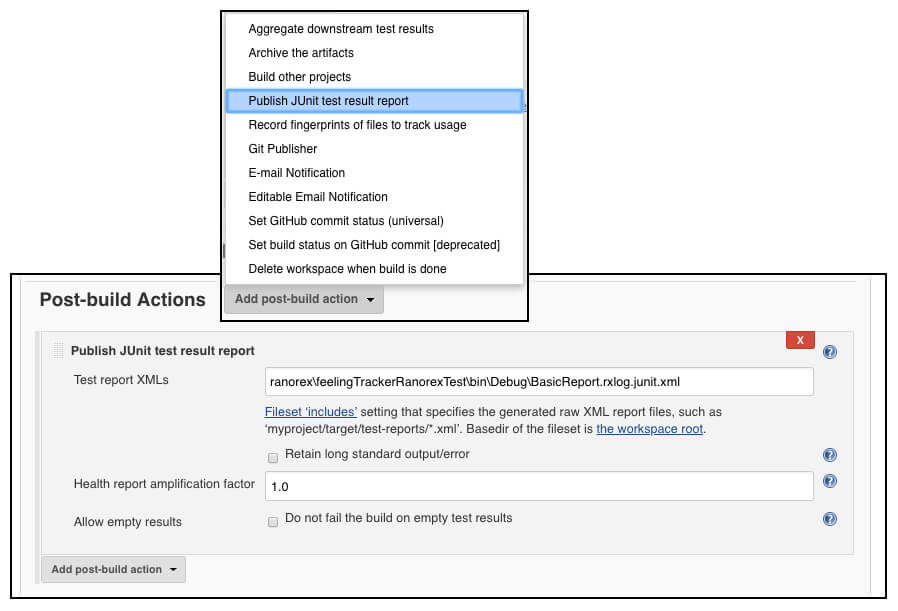
Task: Choose Git Publisher menu entry
Action: pyautogui.click(x=374, y=149)
